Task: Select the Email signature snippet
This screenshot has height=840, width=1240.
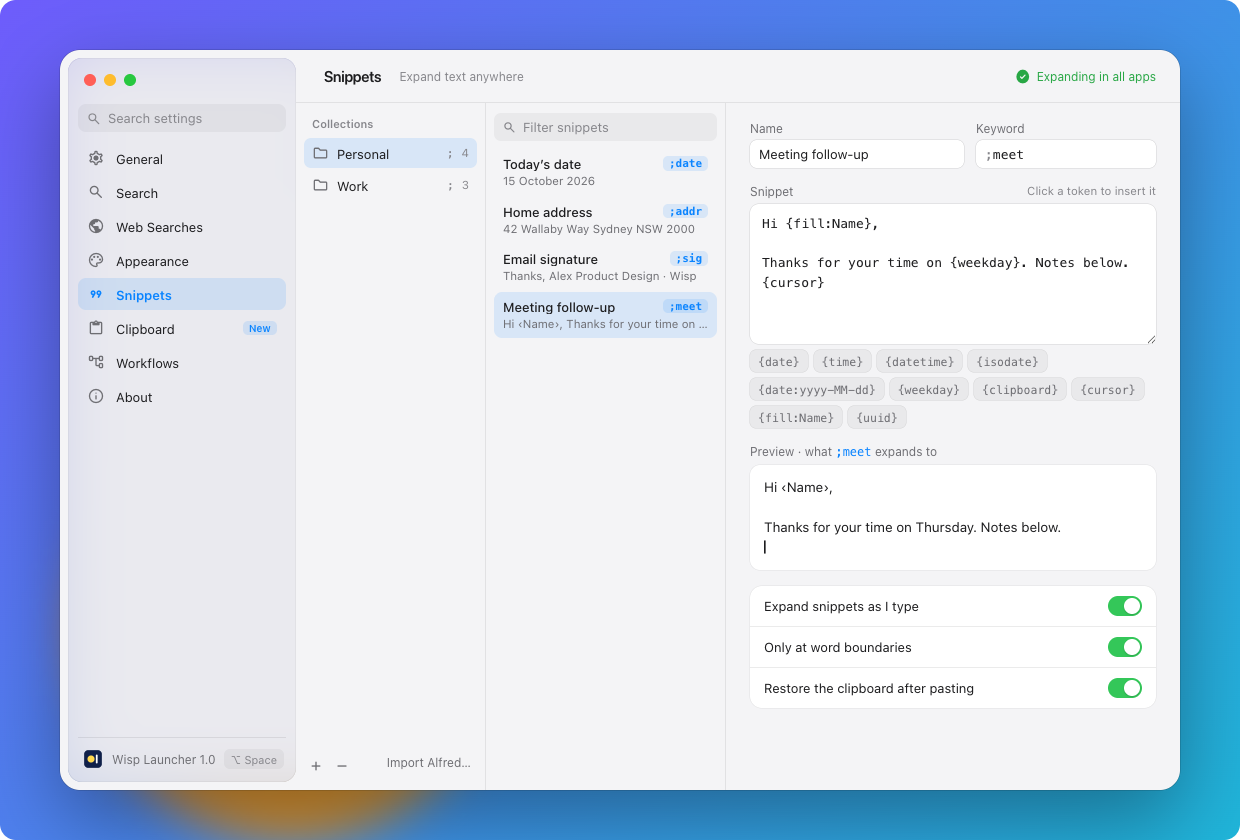Action: point(605,267)
